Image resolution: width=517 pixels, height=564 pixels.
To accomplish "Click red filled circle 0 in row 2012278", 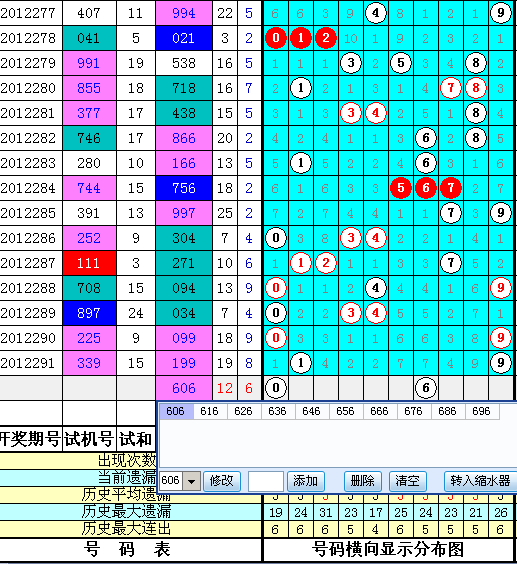I will pyautogui.click(x=276, y=38).
